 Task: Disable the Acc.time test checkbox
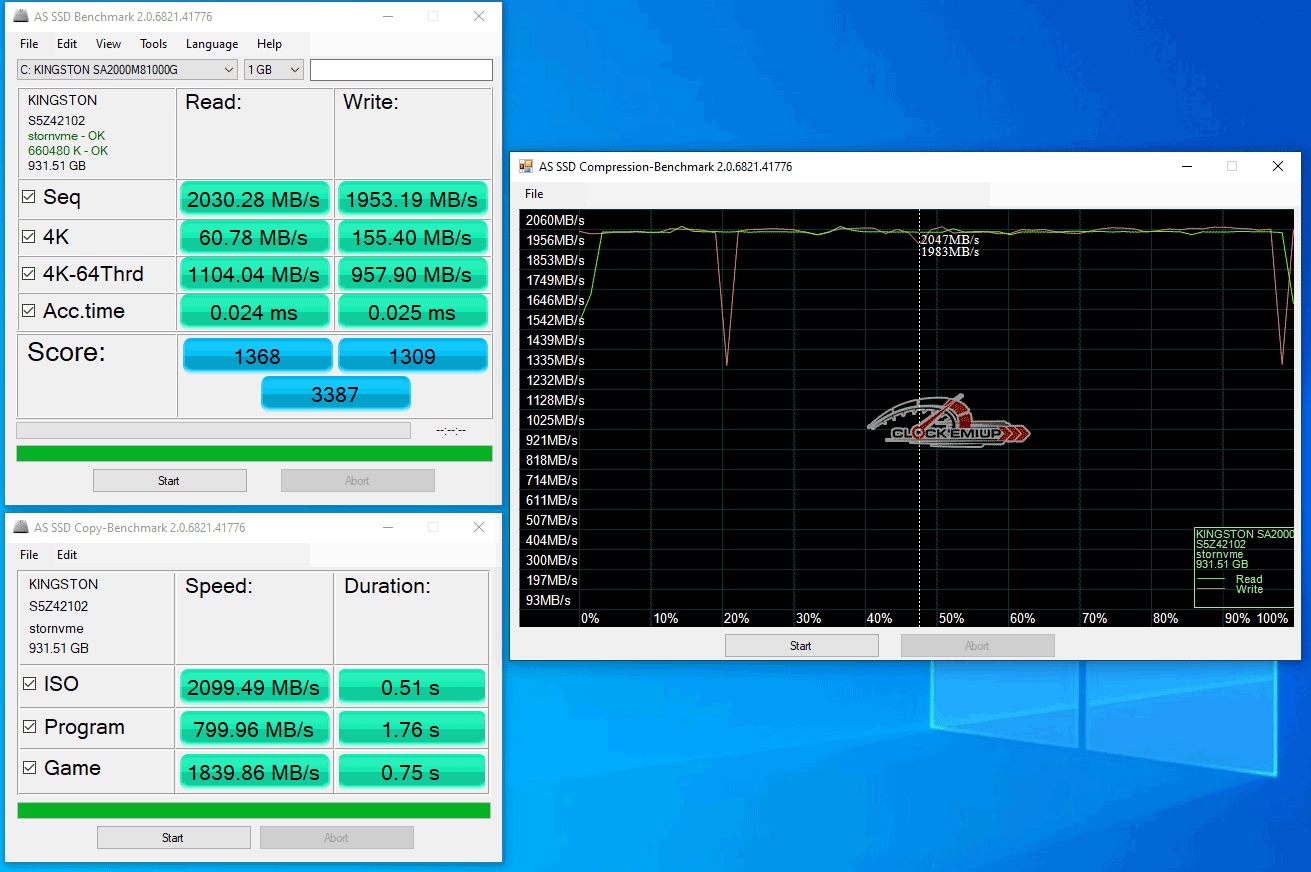29,311
